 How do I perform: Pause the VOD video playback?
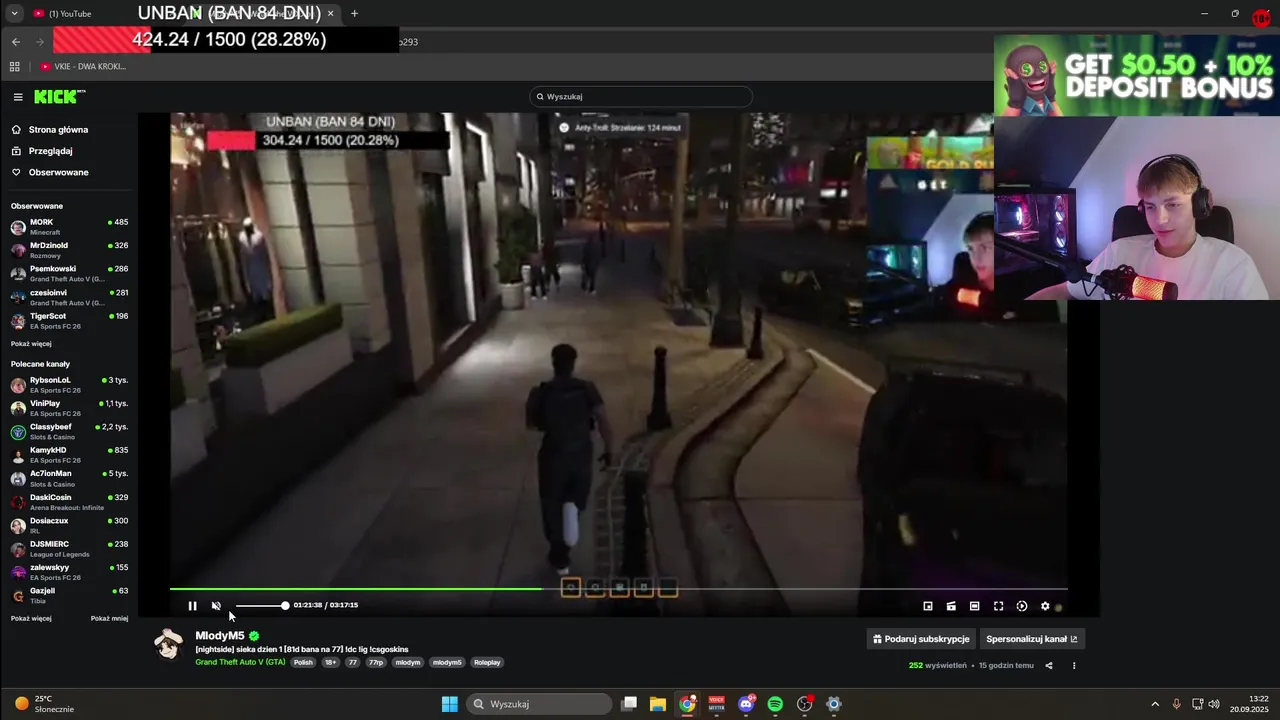pyautogui.click(x=192, y=606)
